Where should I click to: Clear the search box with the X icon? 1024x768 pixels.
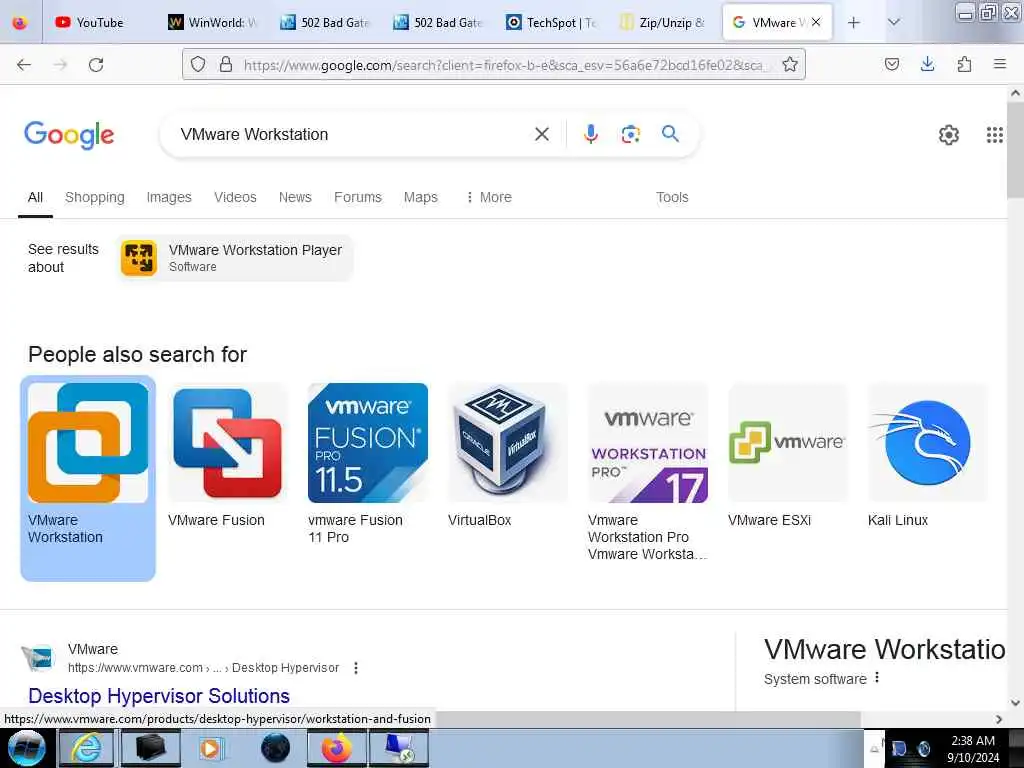[x=541, y=135]
